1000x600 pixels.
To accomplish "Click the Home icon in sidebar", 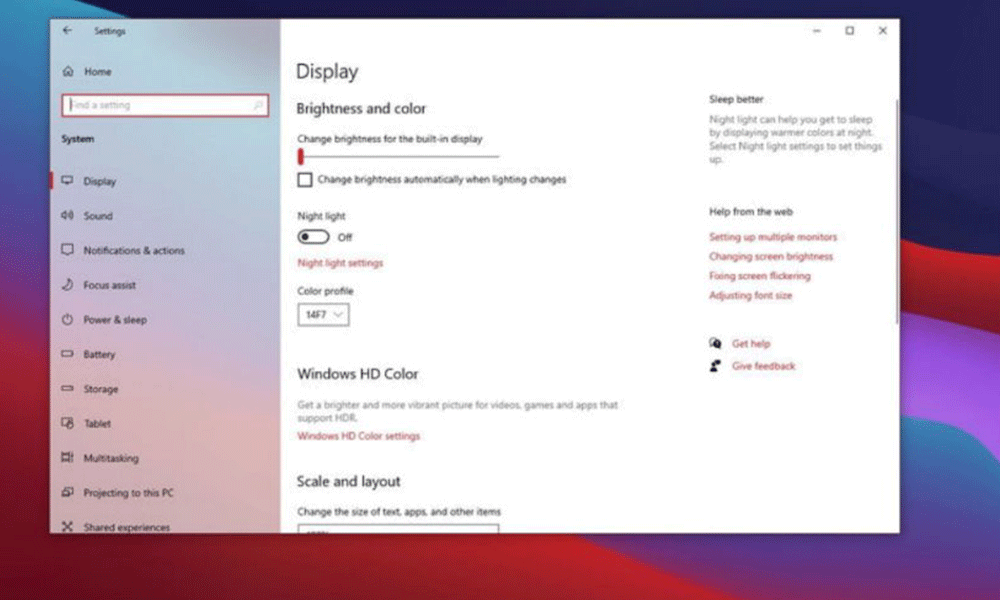I will pyautogui.click(x=68, y=72).
